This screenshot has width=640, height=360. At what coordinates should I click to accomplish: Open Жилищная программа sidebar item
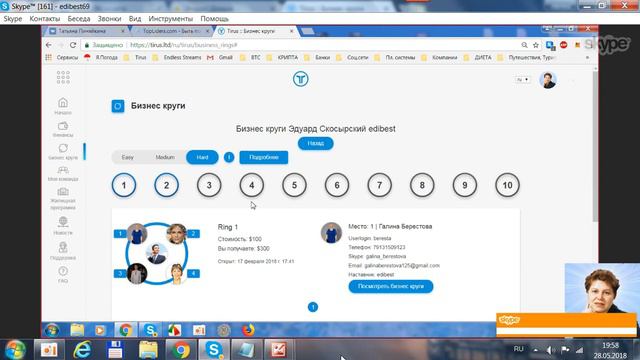[63, 199]
